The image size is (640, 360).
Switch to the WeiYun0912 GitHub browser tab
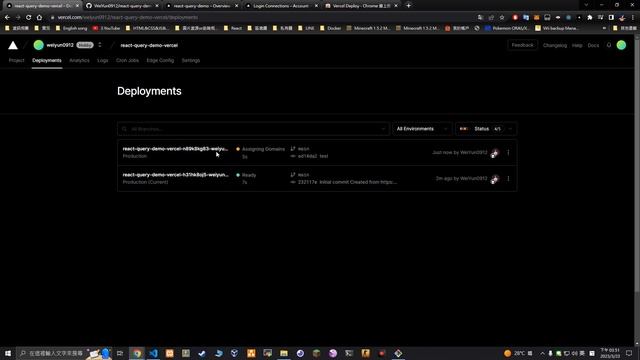tap(122, 6)
